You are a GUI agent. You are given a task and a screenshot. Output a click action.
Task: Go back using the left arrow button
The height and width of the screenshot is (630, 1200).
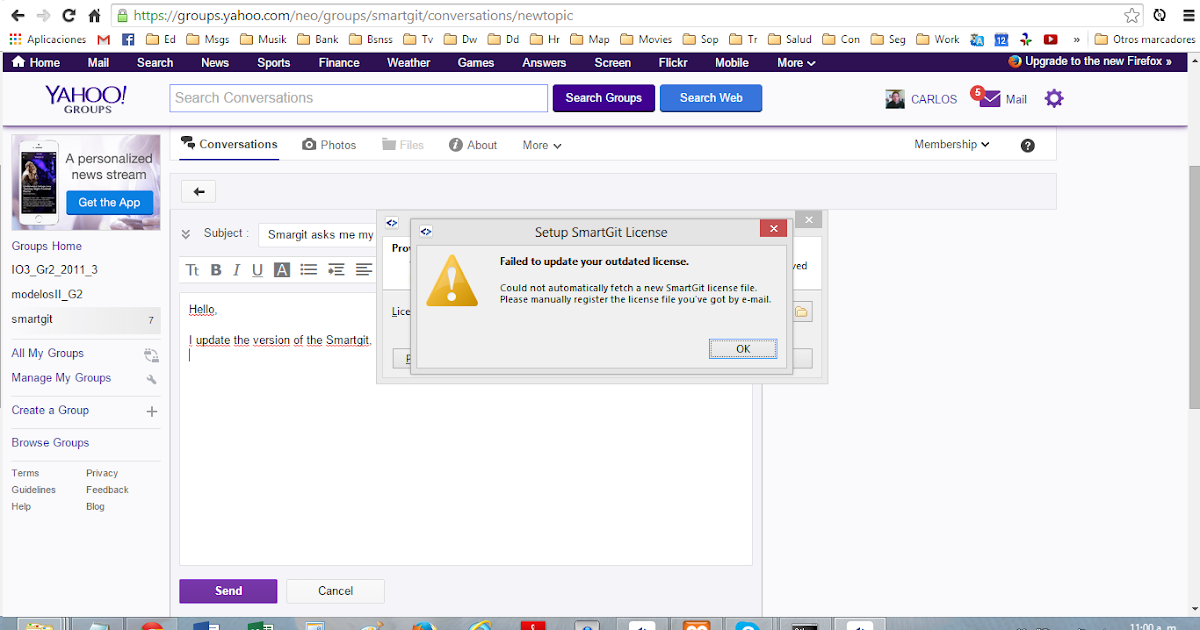point(198,192)
